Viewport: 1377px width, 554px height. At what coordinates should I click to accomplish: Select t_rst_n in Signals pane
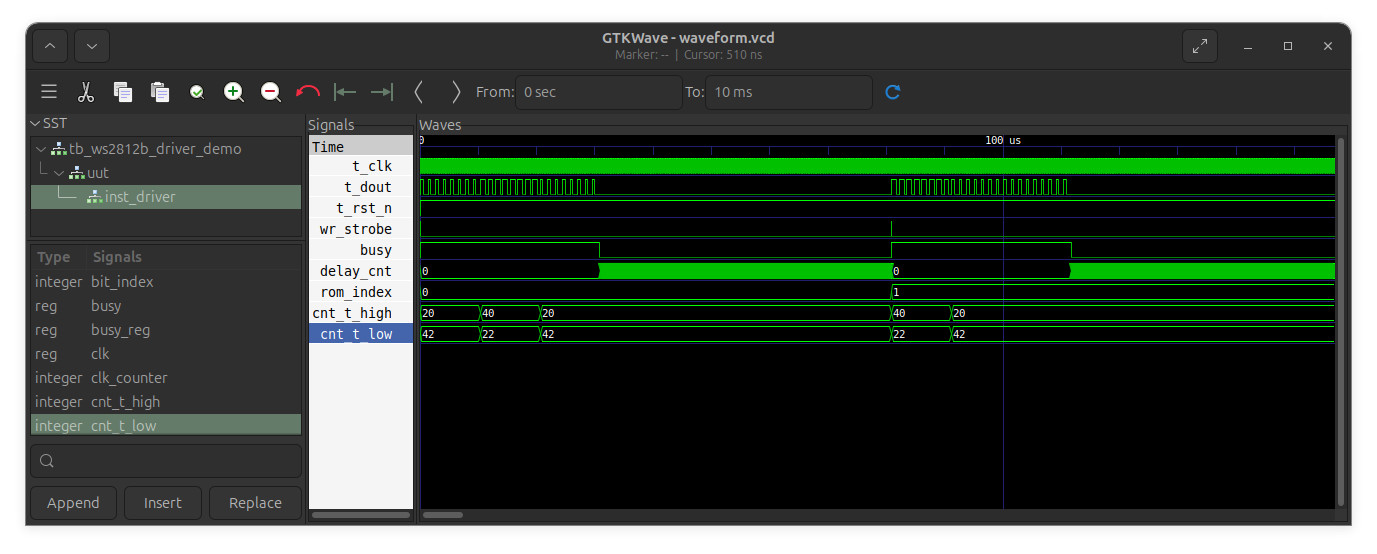click(361, 208)
